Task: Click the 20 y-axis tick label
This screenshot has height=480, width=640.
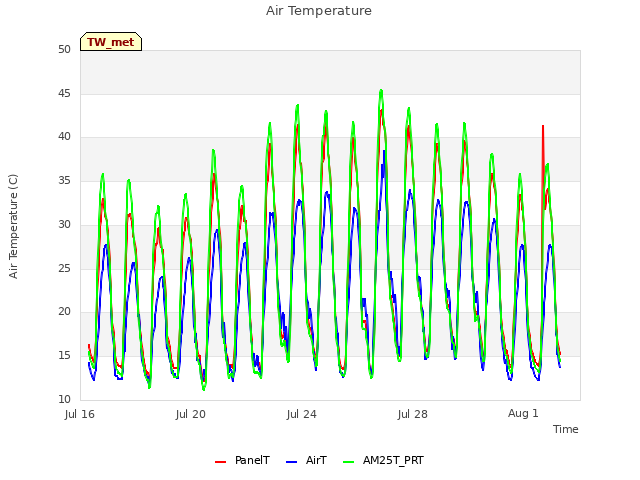Action: tap(64, 312)
